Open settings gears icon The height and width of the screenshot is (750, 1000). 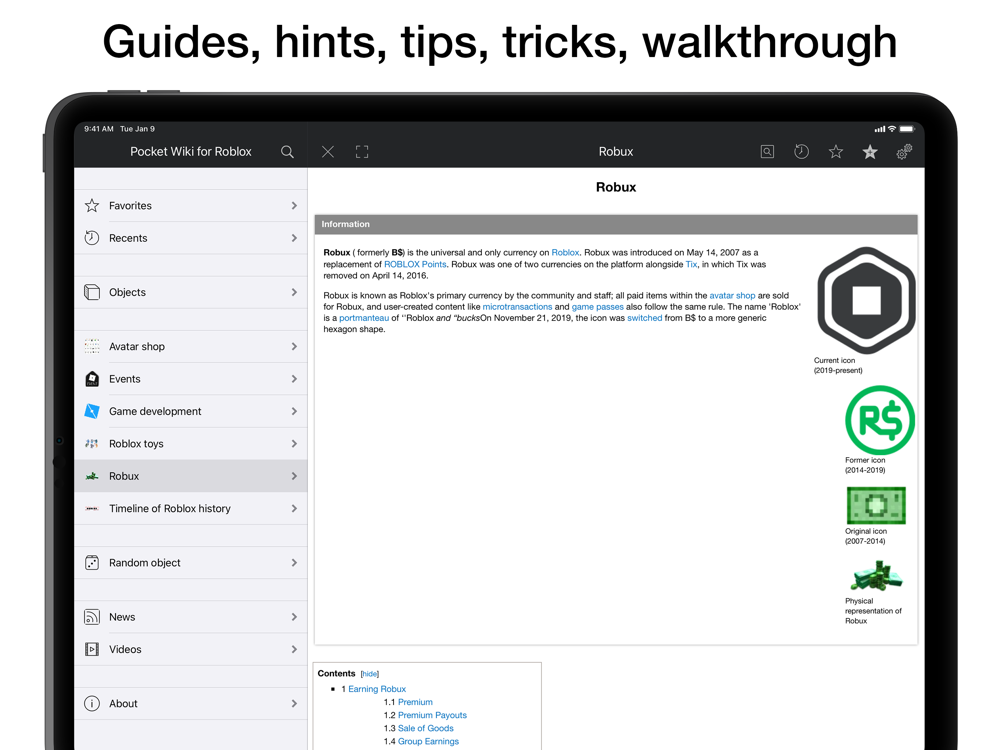click(x=904, y=152)
